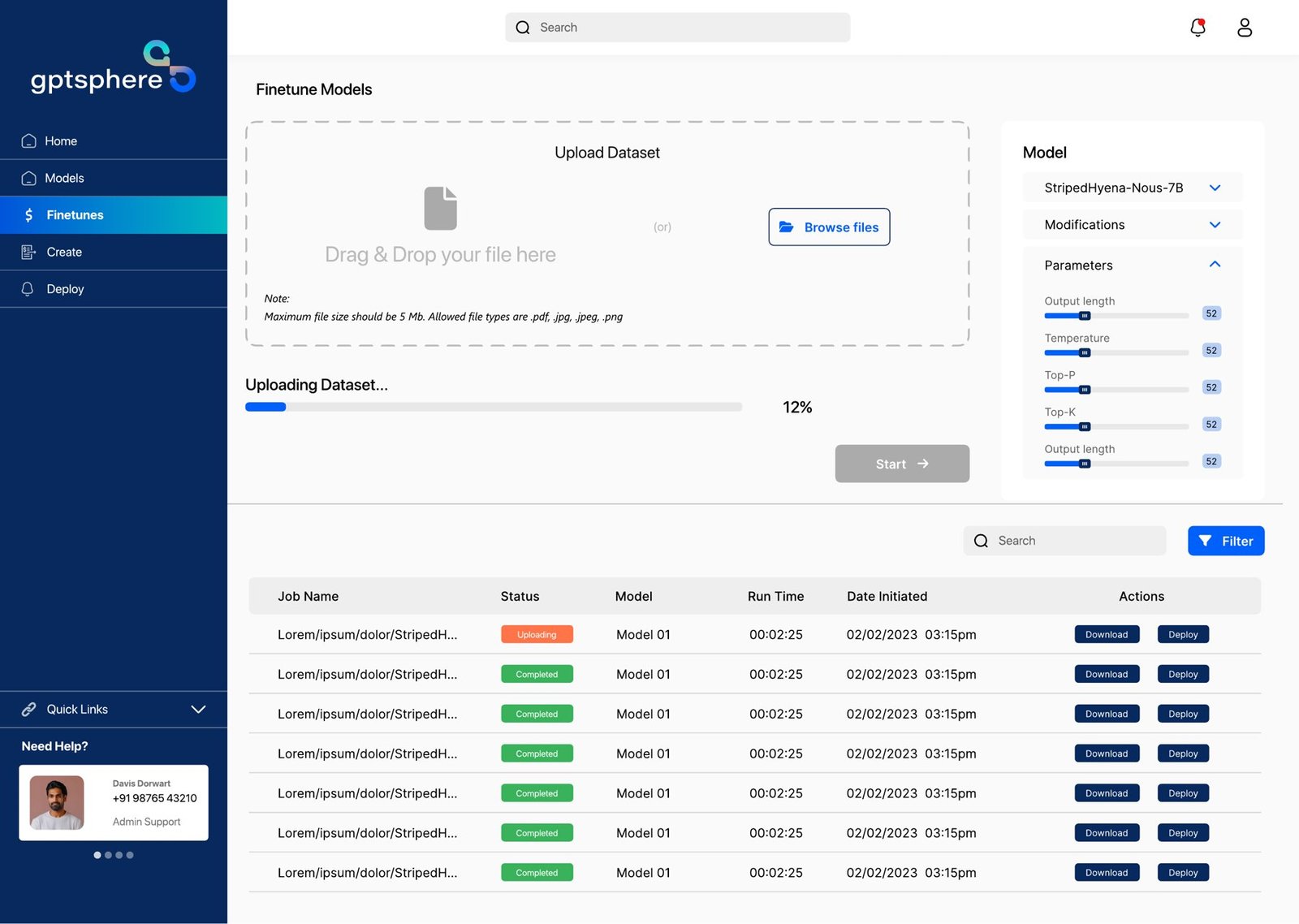Viewport: 1299px width, 924px height.
Task: Click Browse files button
Action: point(829,227)
